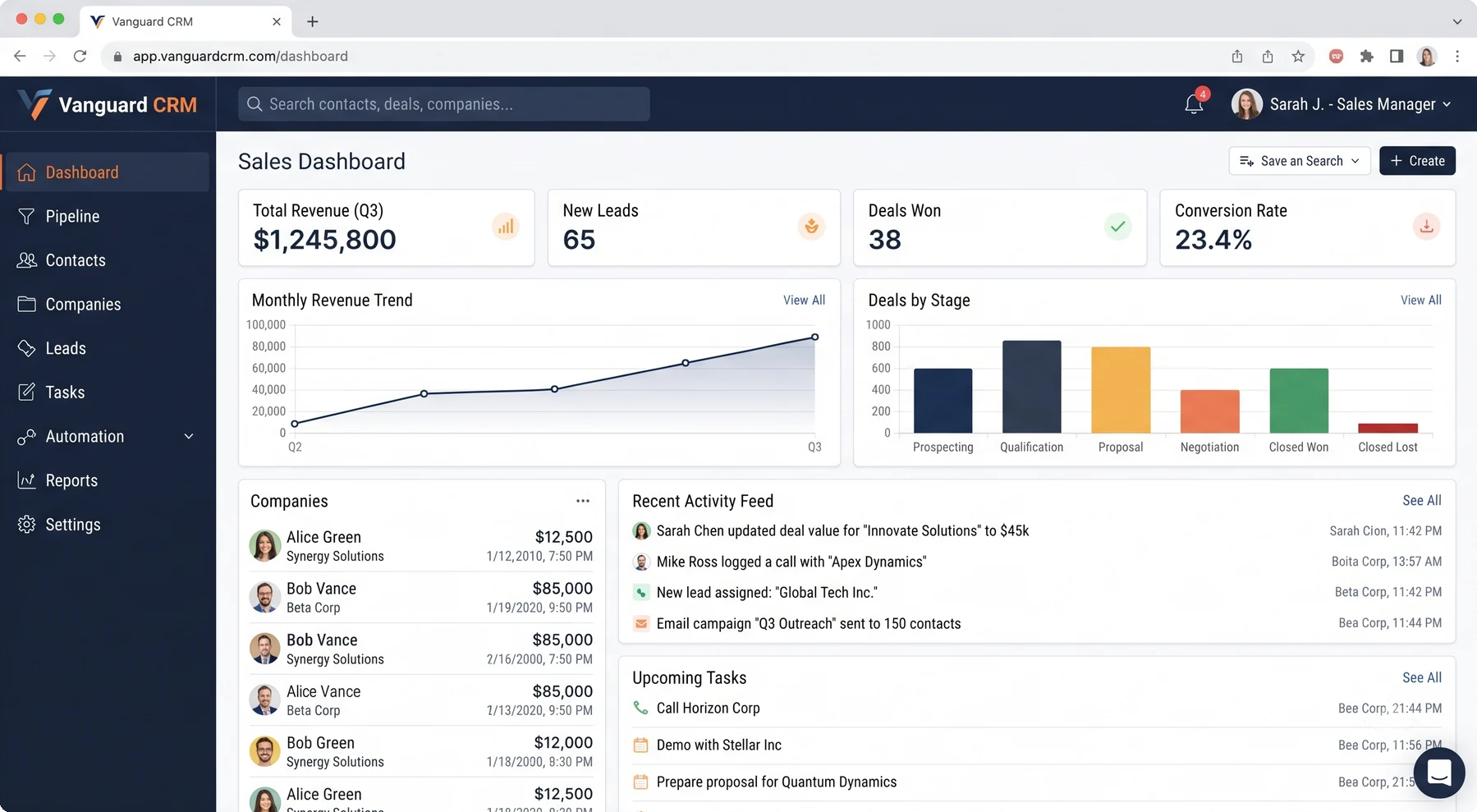The width and height of the screenshot is (1477, 812).
Task: Click the Total Revenue $1,245,800 value
Action: tap(324, 240)
